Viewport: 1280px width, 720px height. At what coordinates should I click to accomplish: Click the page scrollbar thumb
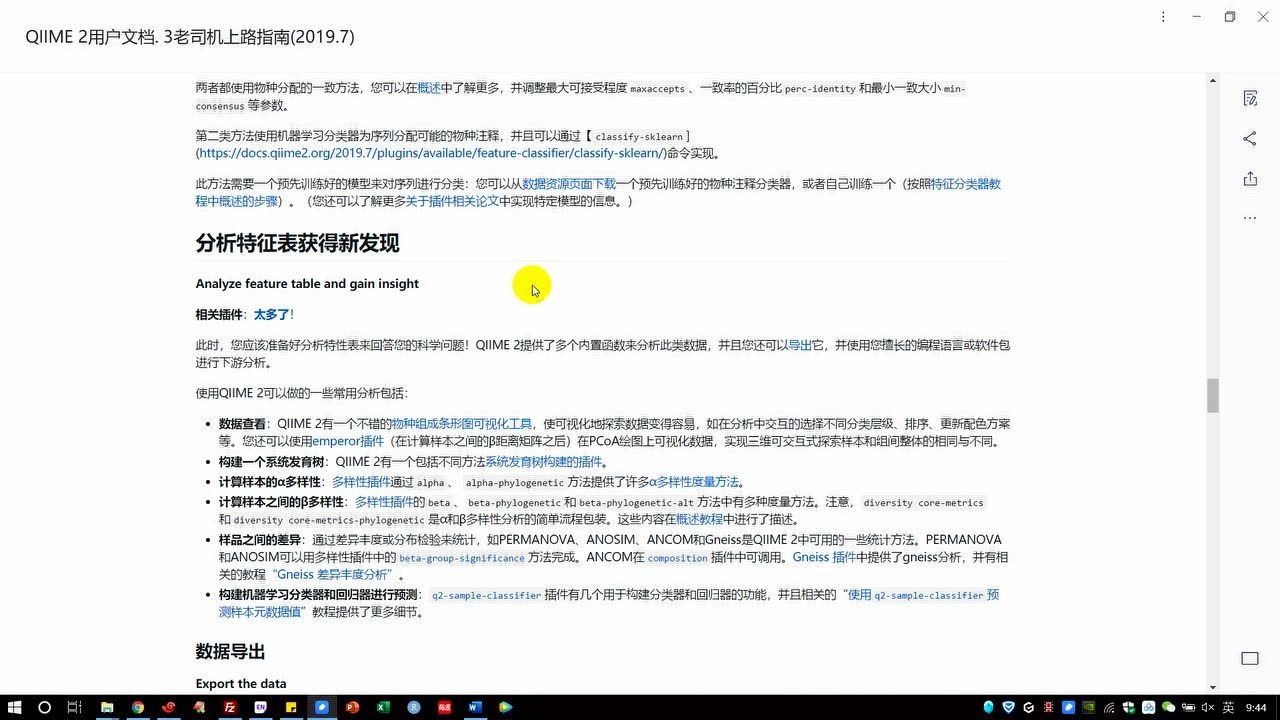click(x=1213, y=396)
